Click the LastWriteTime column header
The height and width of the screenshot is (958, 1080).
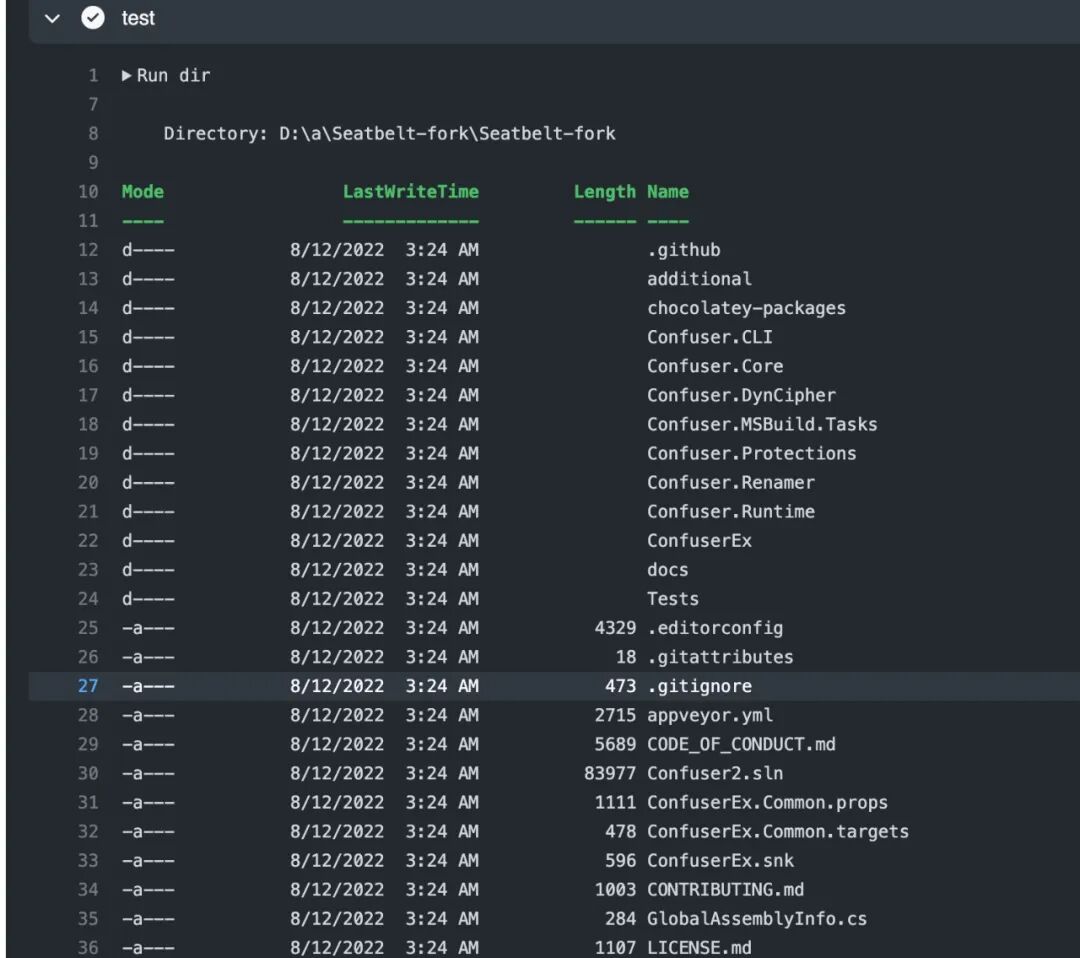point(411,191)
